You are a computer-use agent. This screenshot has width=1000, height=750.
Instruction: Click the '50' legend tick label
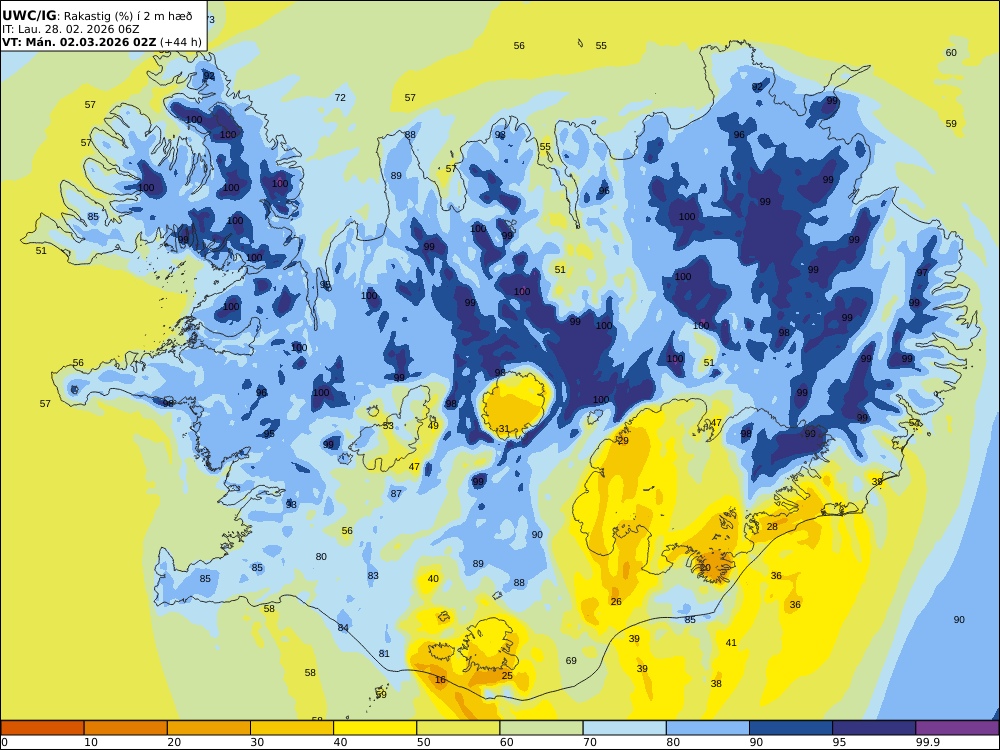pos(423,742)
